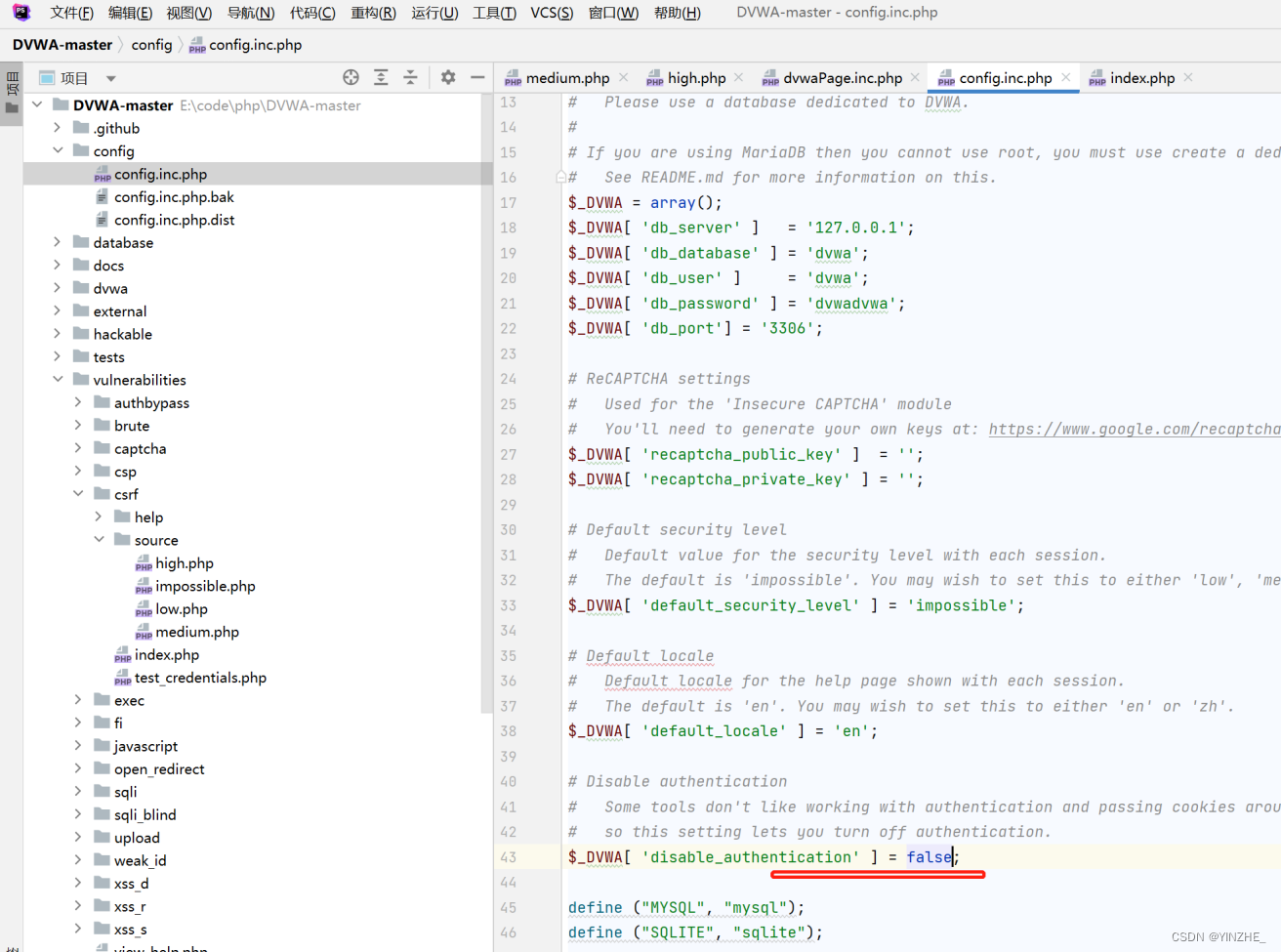1281x952 pixels.
Task: Click config folder in the breadcrumb
Action: click(x=151, y=45)
